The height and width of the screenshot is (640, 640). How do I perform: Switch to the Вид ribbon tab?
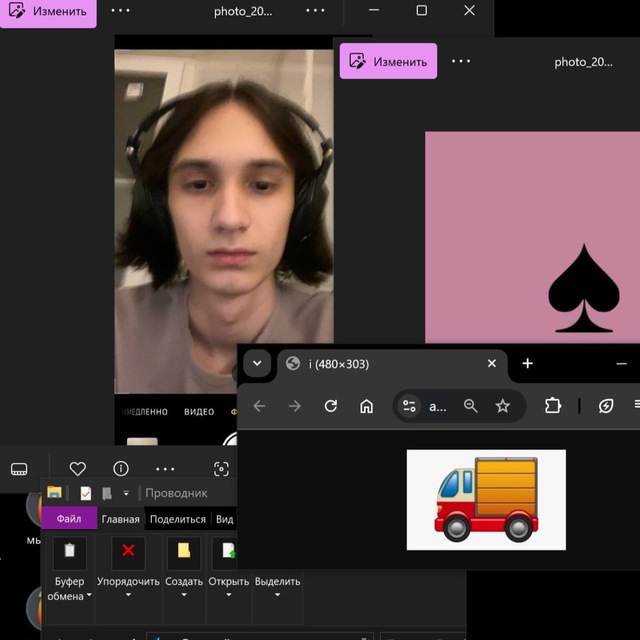tap(224, 519)
